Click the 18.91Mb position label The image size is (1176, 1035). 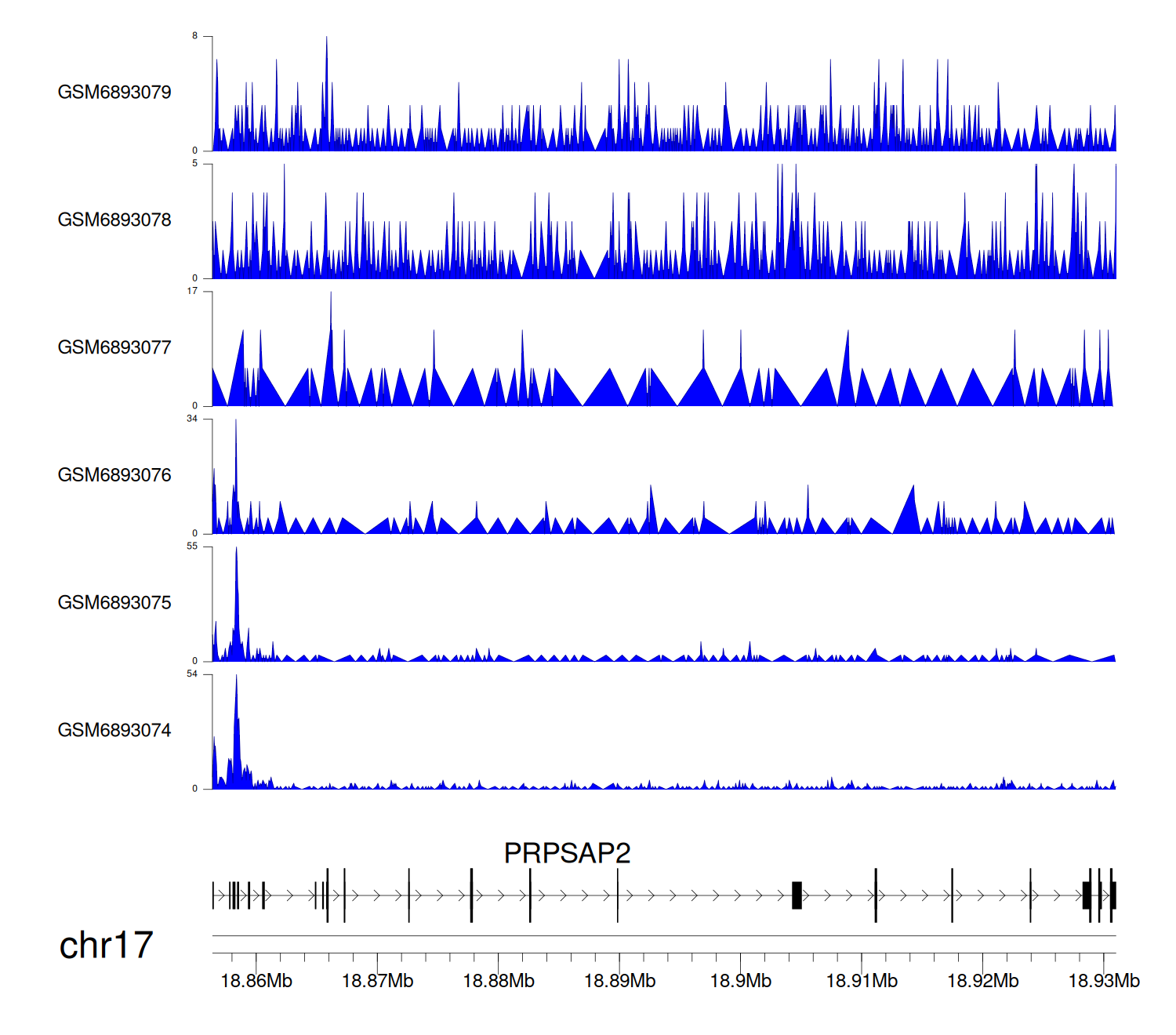click(x=862, y=981)
